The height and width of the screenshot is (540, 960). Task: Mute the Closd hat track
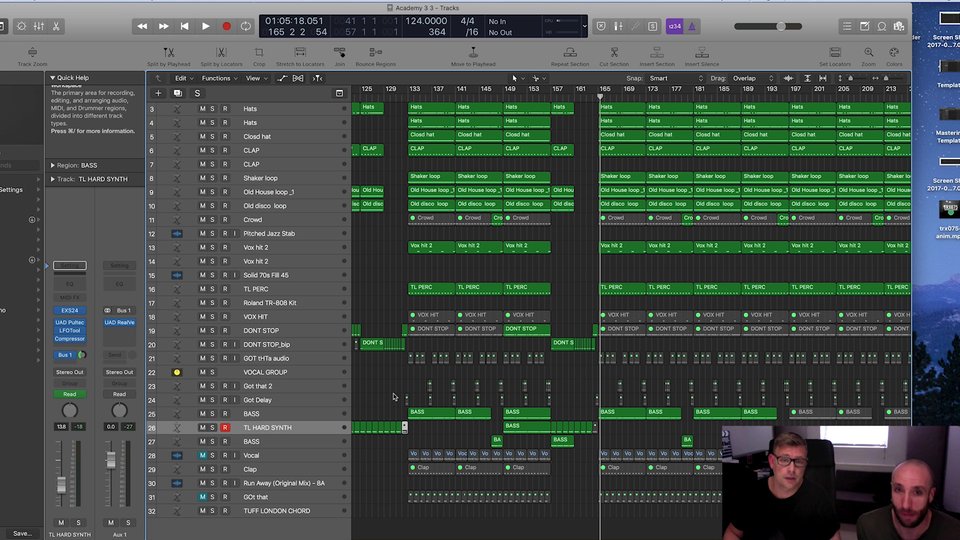click(203, 137)
